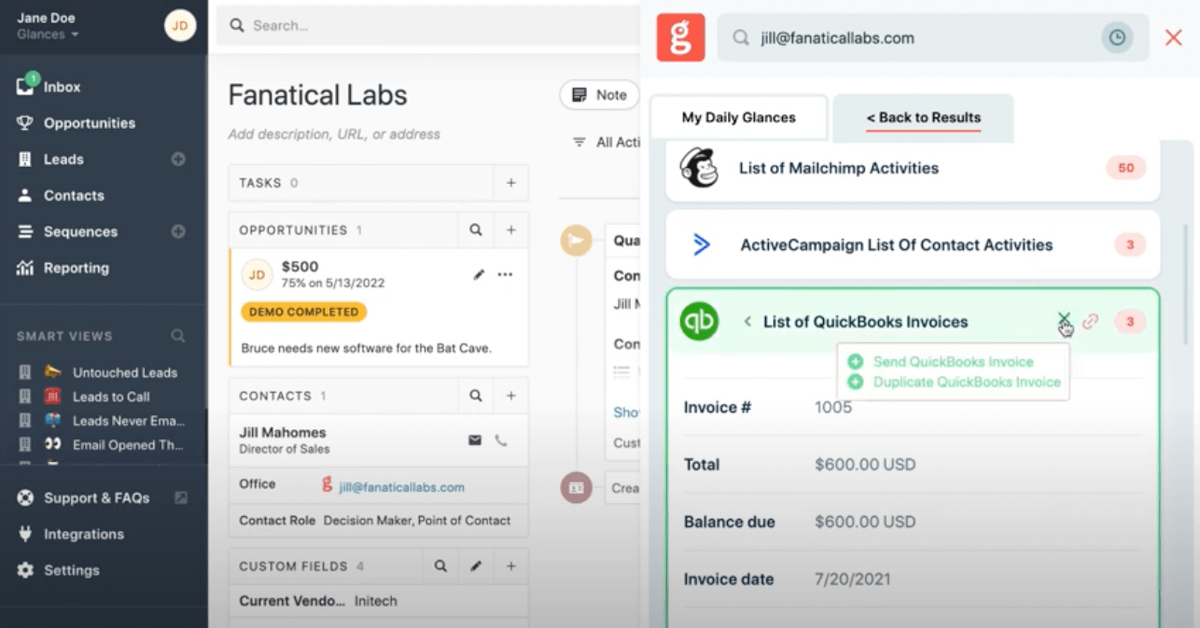Click the QuickBooks actions icon
The width and height of the screenshot is (1200, 628).
point(1064,321)
